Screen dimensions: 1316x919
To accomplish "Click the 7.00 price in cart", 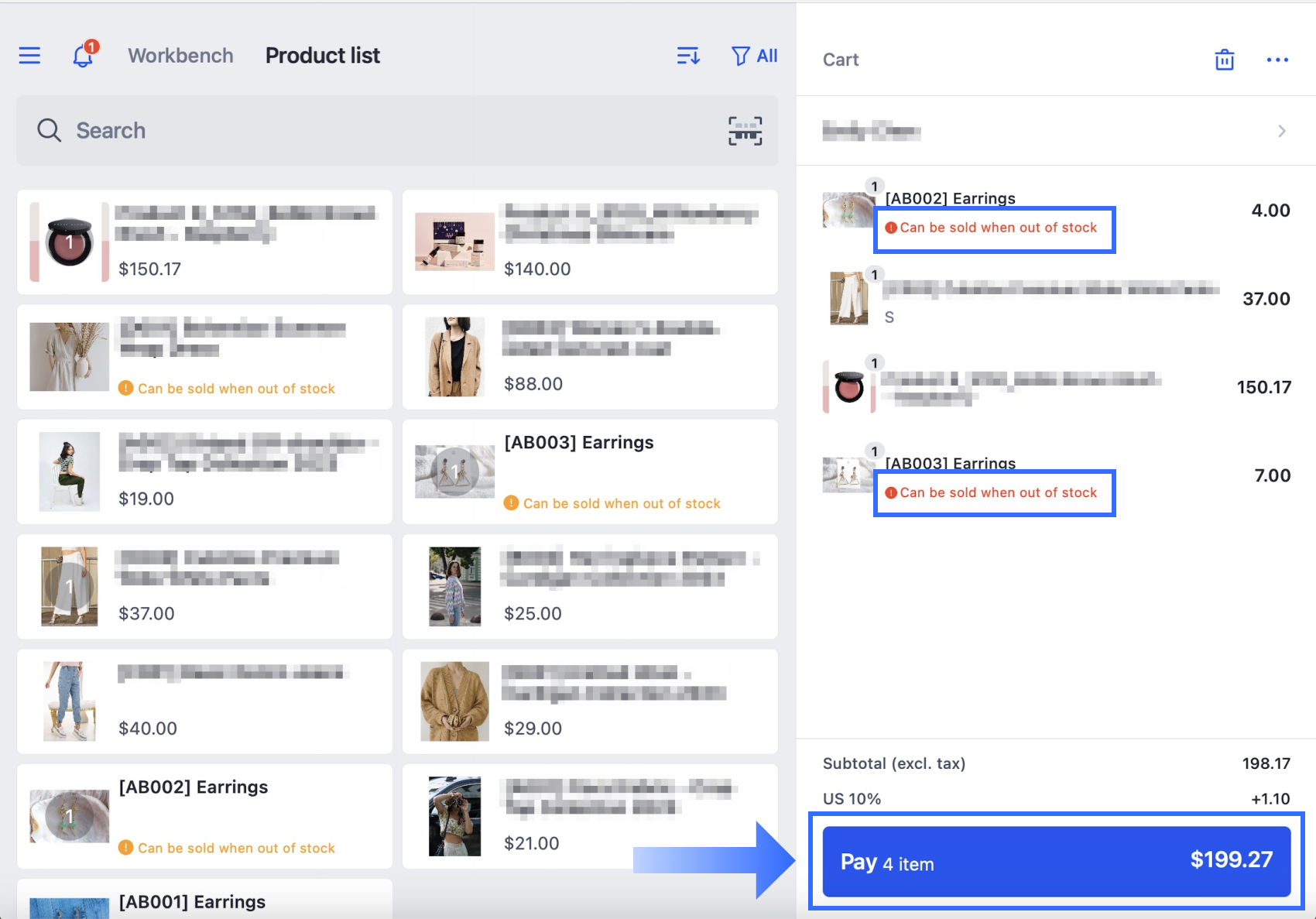I will [x=1272, y=475].
